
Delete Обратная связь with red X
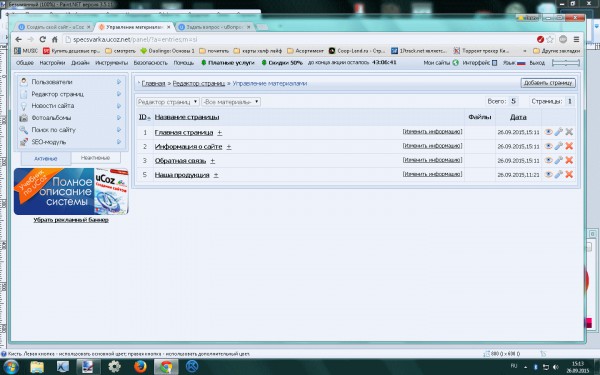tap(569, 160)
